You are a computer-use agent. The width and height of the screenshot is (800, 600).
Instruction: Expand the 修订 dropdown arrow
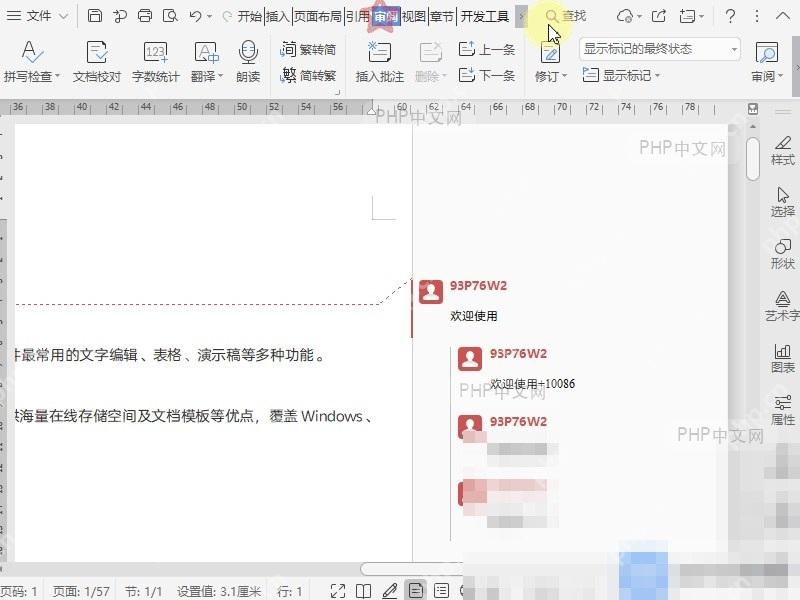click(x=564, y=76)
